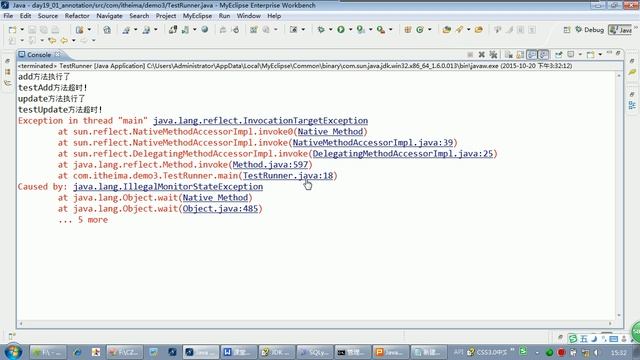Expand the New Java Class dropdown
This screenshot has width=640, height=360.
pos(429,29)
